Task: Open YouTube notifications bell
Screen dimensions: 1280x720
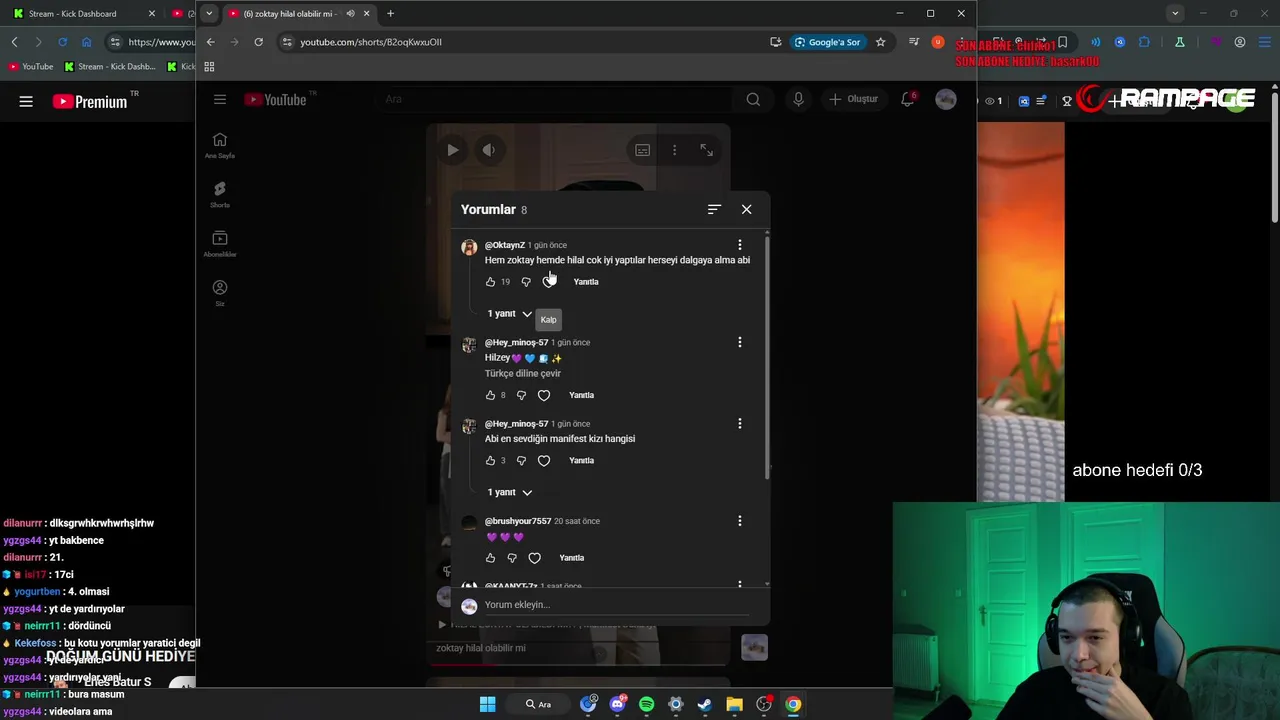Action: pyautogui.click(x=908, y=99)
